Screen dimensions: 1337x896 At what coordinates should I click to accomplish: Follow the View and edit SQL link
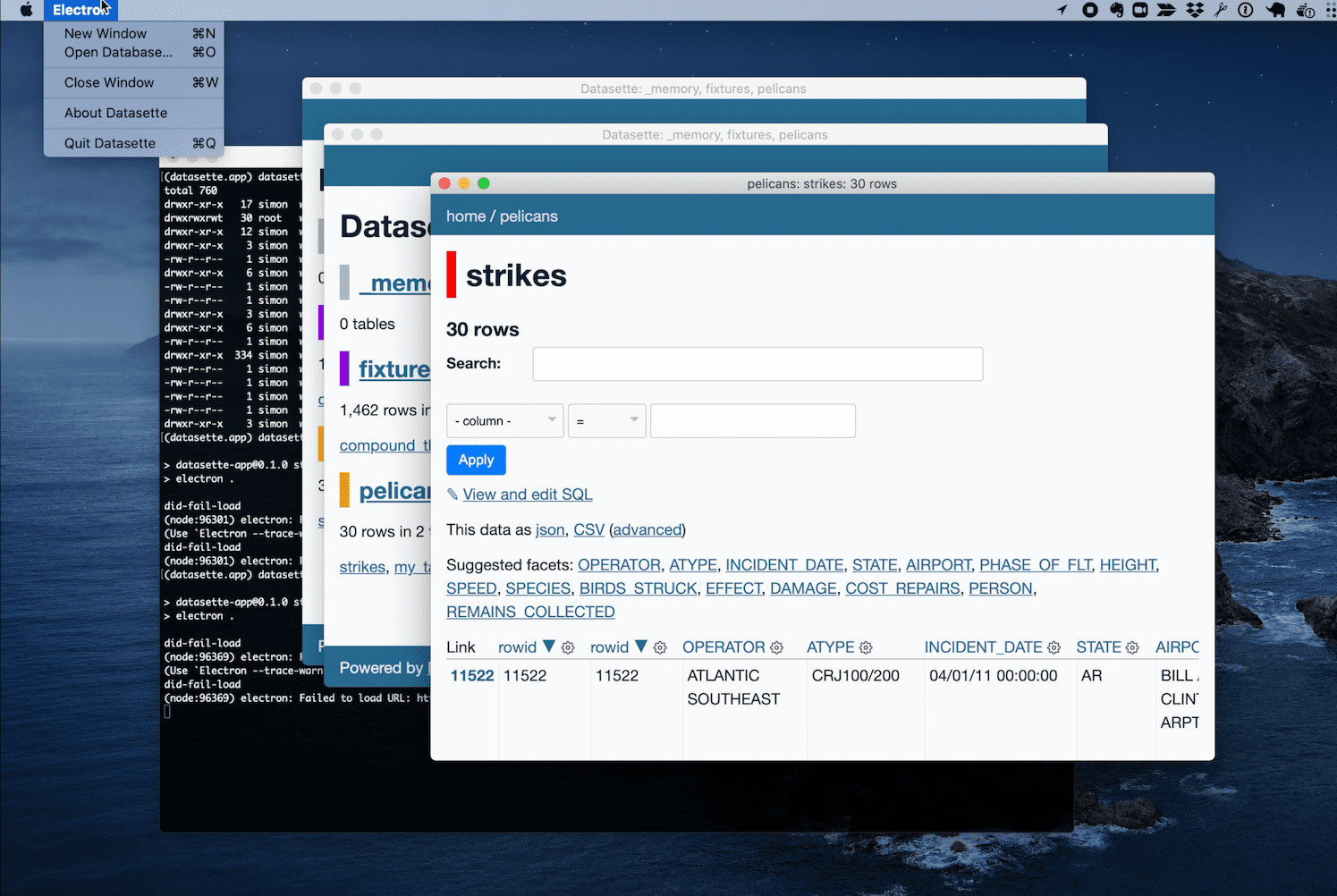pos(528,494)
